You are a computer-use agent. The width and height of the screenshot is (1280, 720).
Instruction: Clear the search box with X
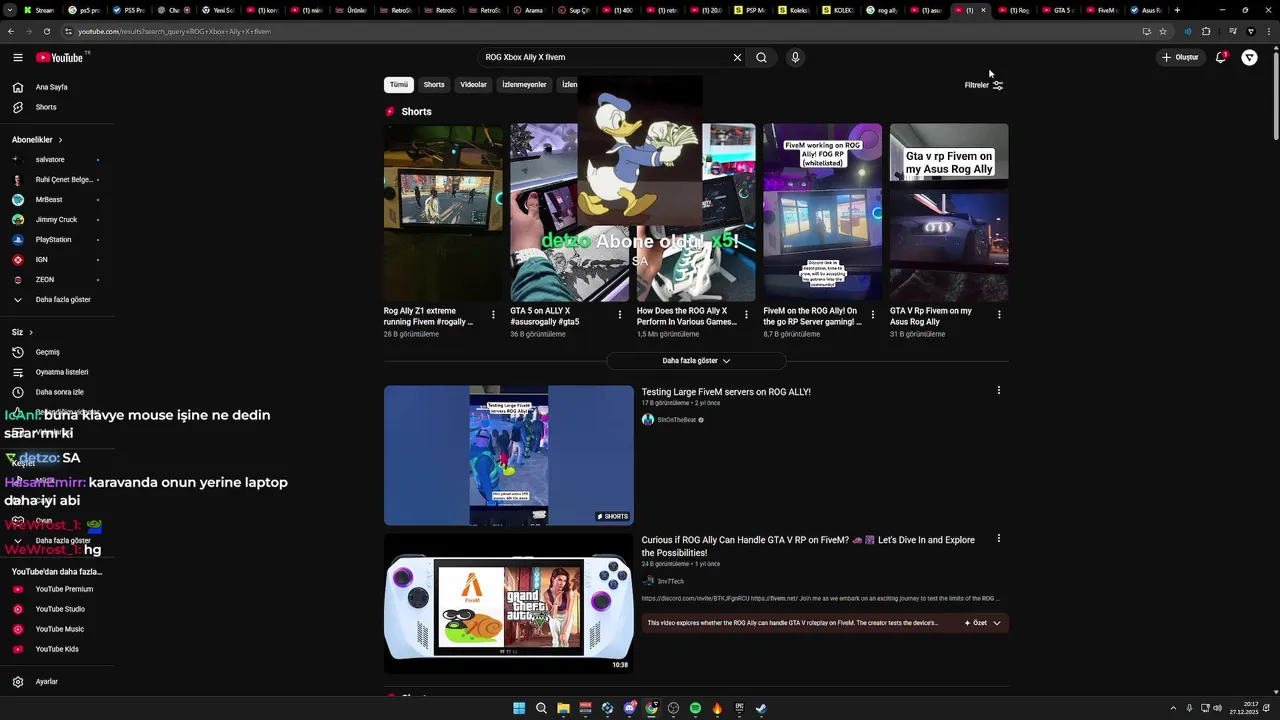point(738,58)
